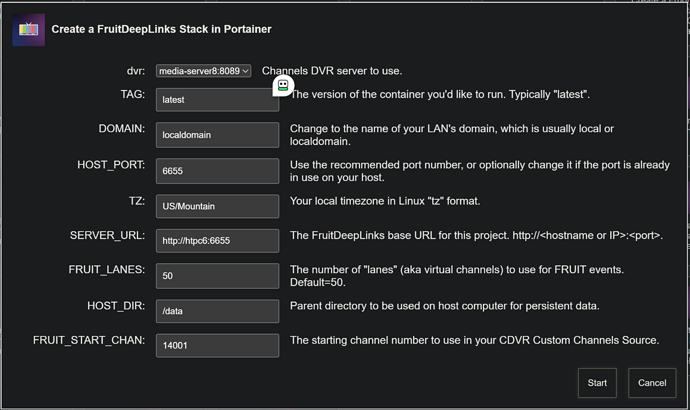Open the dvr server dropdown
690x410 pixels.
(203, 71)
